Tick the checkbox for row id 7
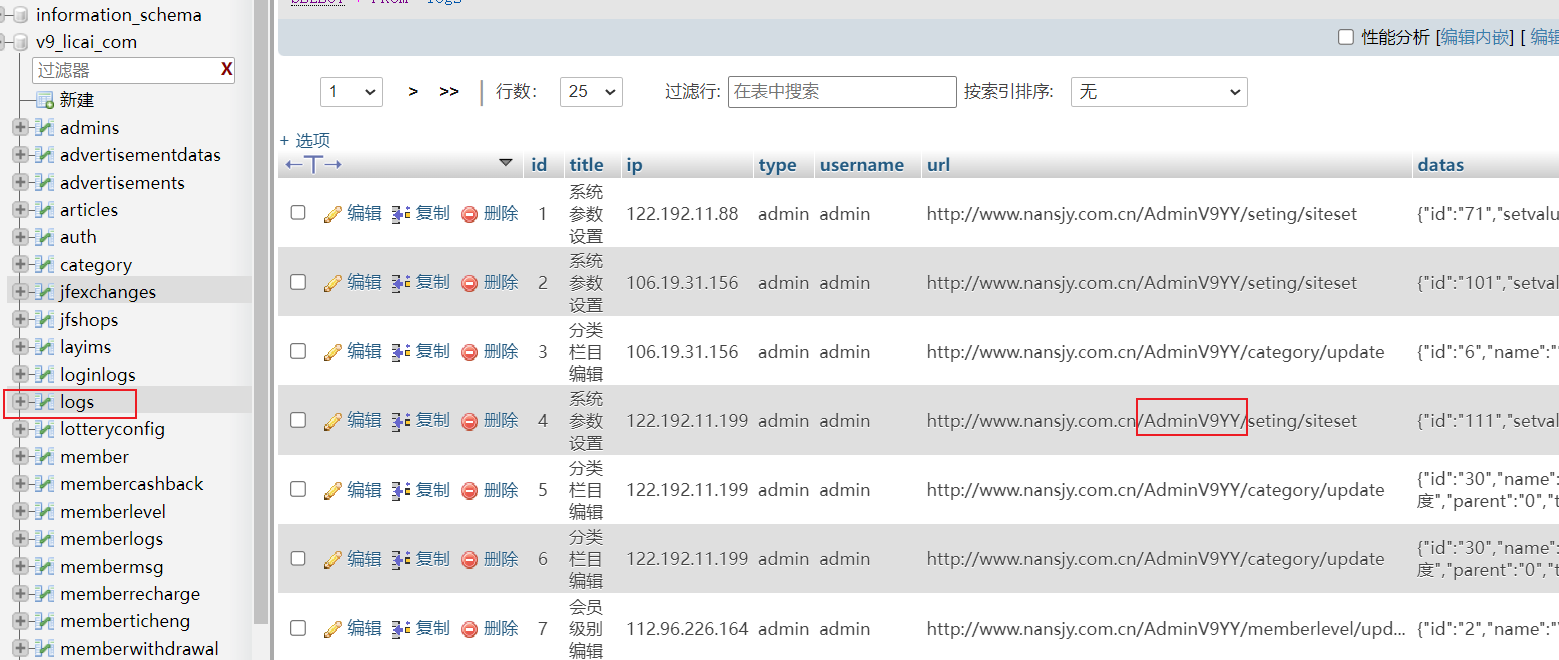The width and height of the screenshot is (1559, 660). [298, 628]
